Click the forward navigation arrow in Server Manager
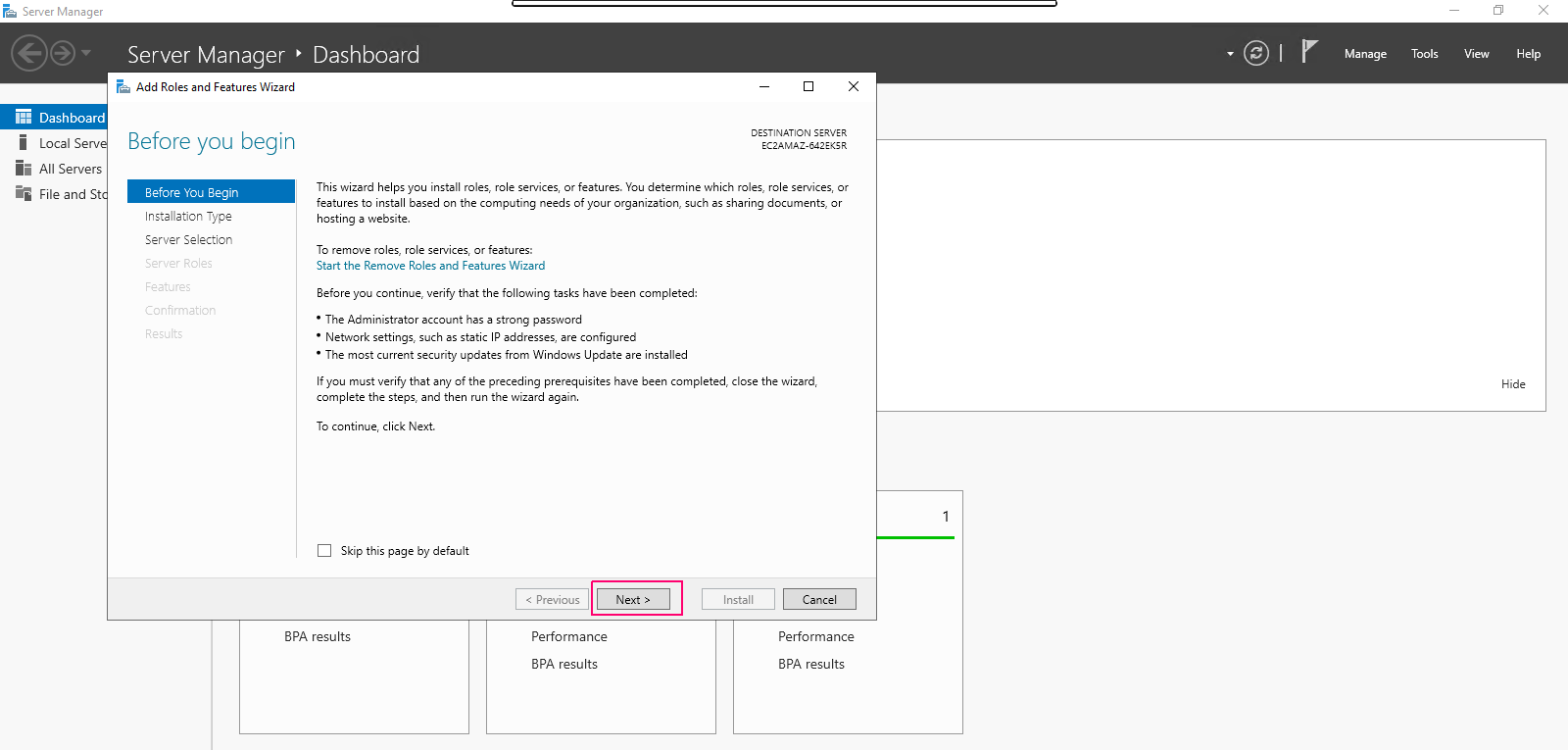This screenshot has height=750, width=1568. click(63, 52)
